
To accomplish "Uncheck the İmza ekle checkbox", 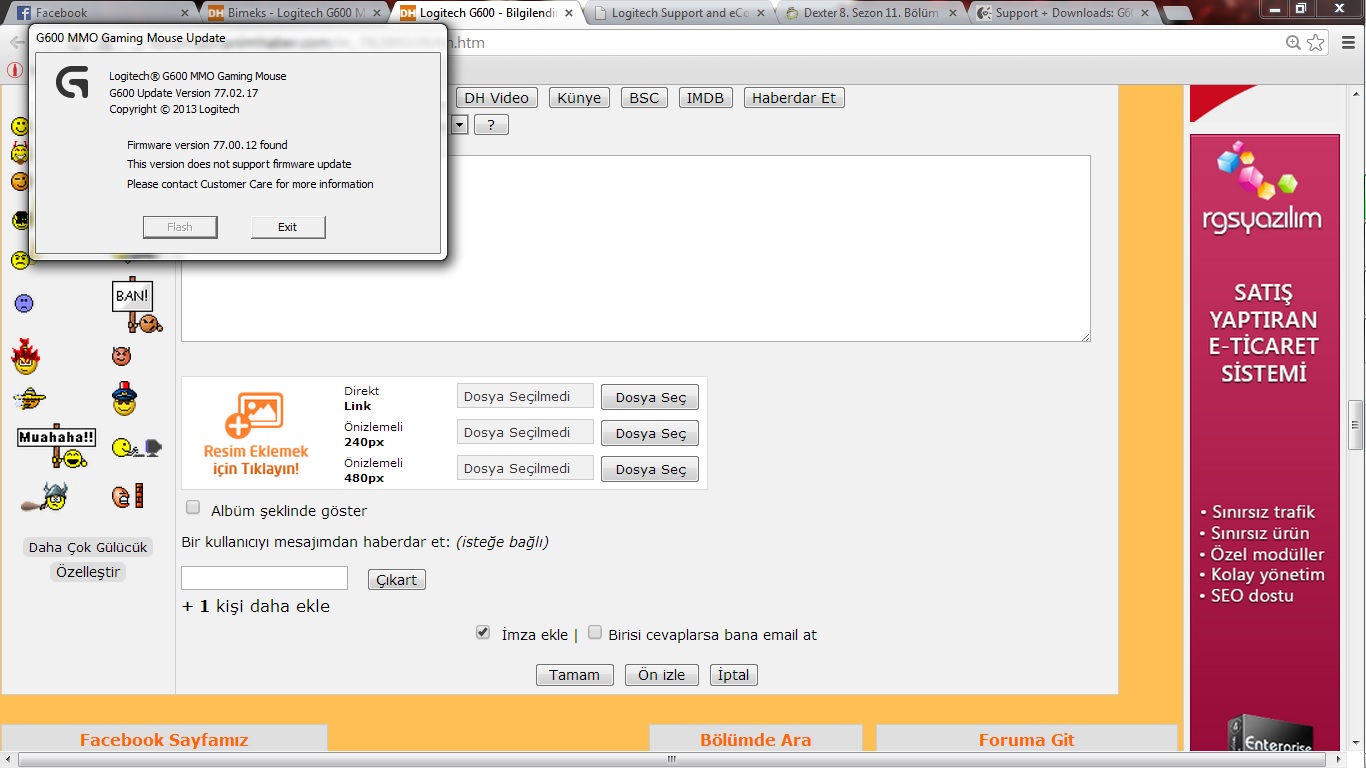I will point(483,632).
